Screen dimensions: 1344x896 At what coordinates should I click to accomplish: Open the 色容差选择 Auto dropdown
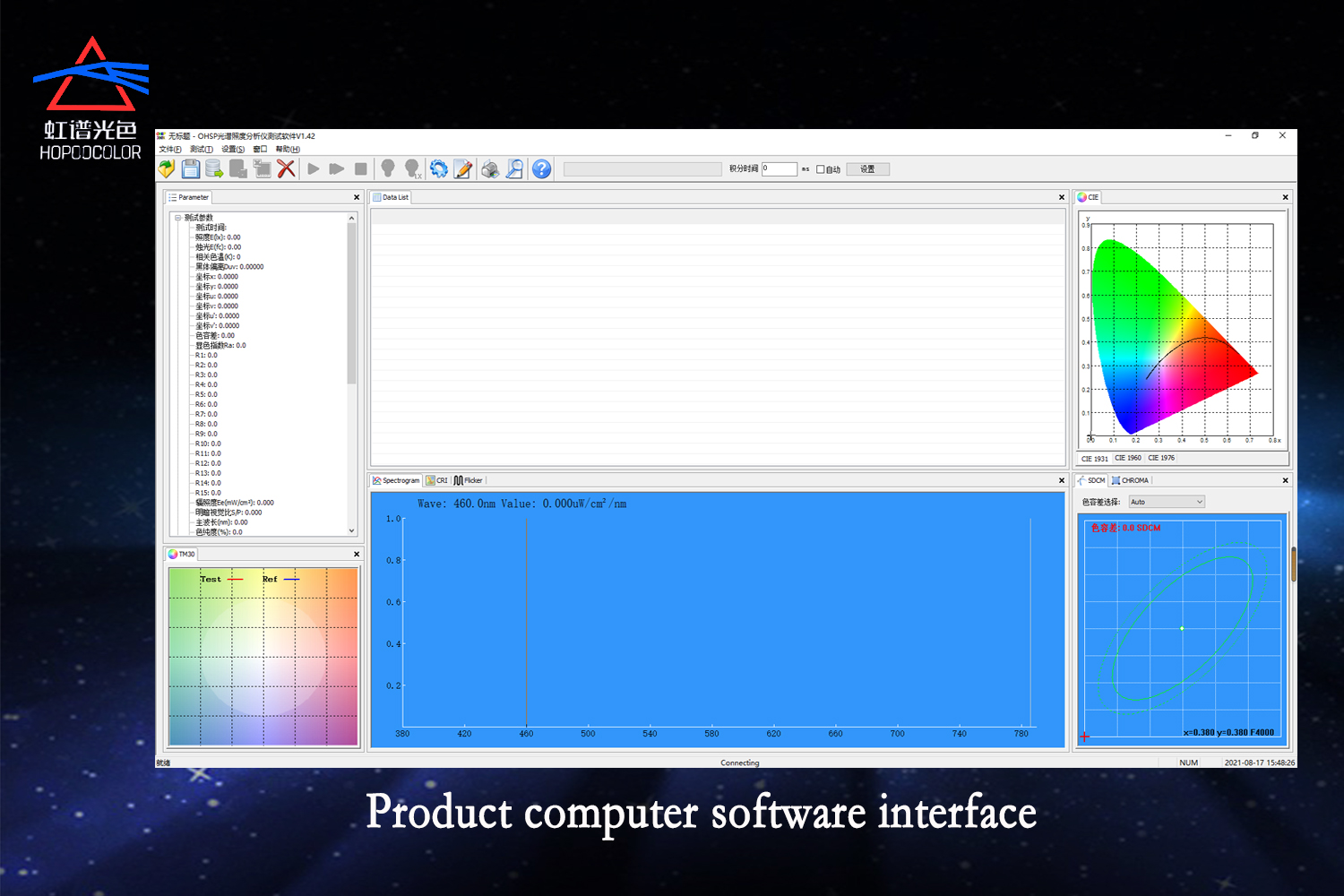coord(1166,502)
